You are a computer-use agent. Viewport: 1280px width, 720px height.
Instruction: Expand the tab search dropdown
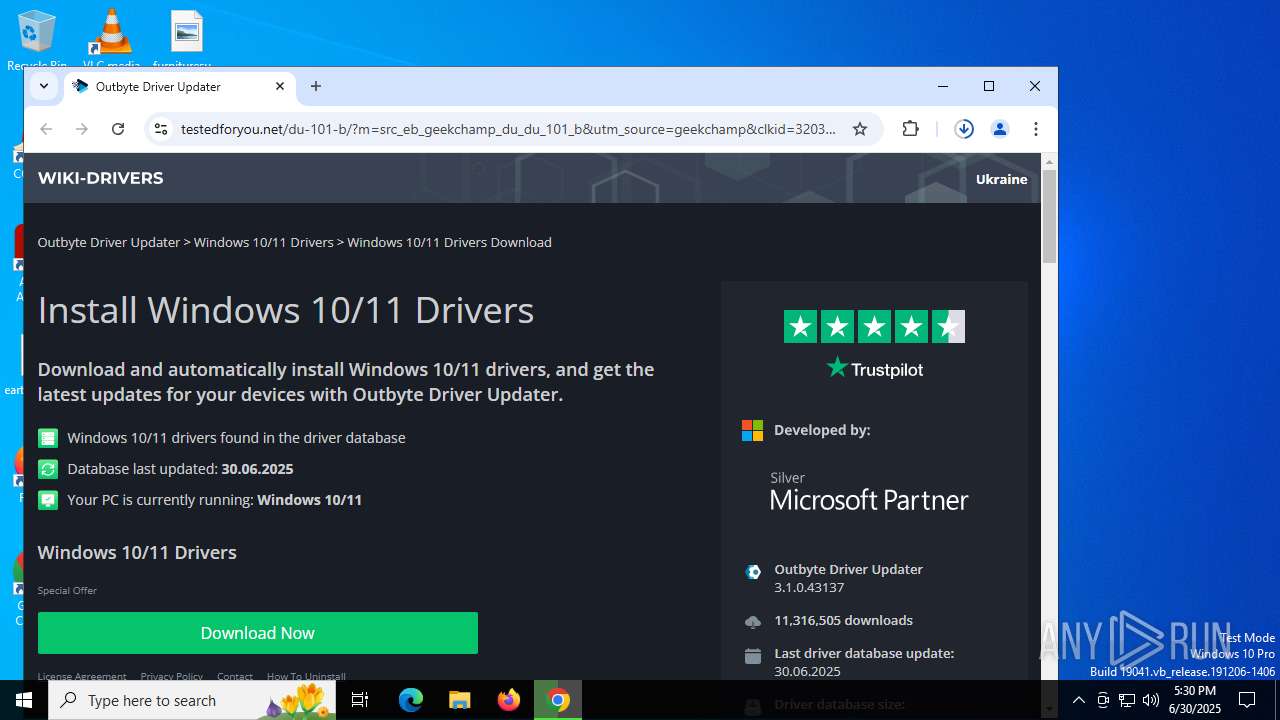44,87
